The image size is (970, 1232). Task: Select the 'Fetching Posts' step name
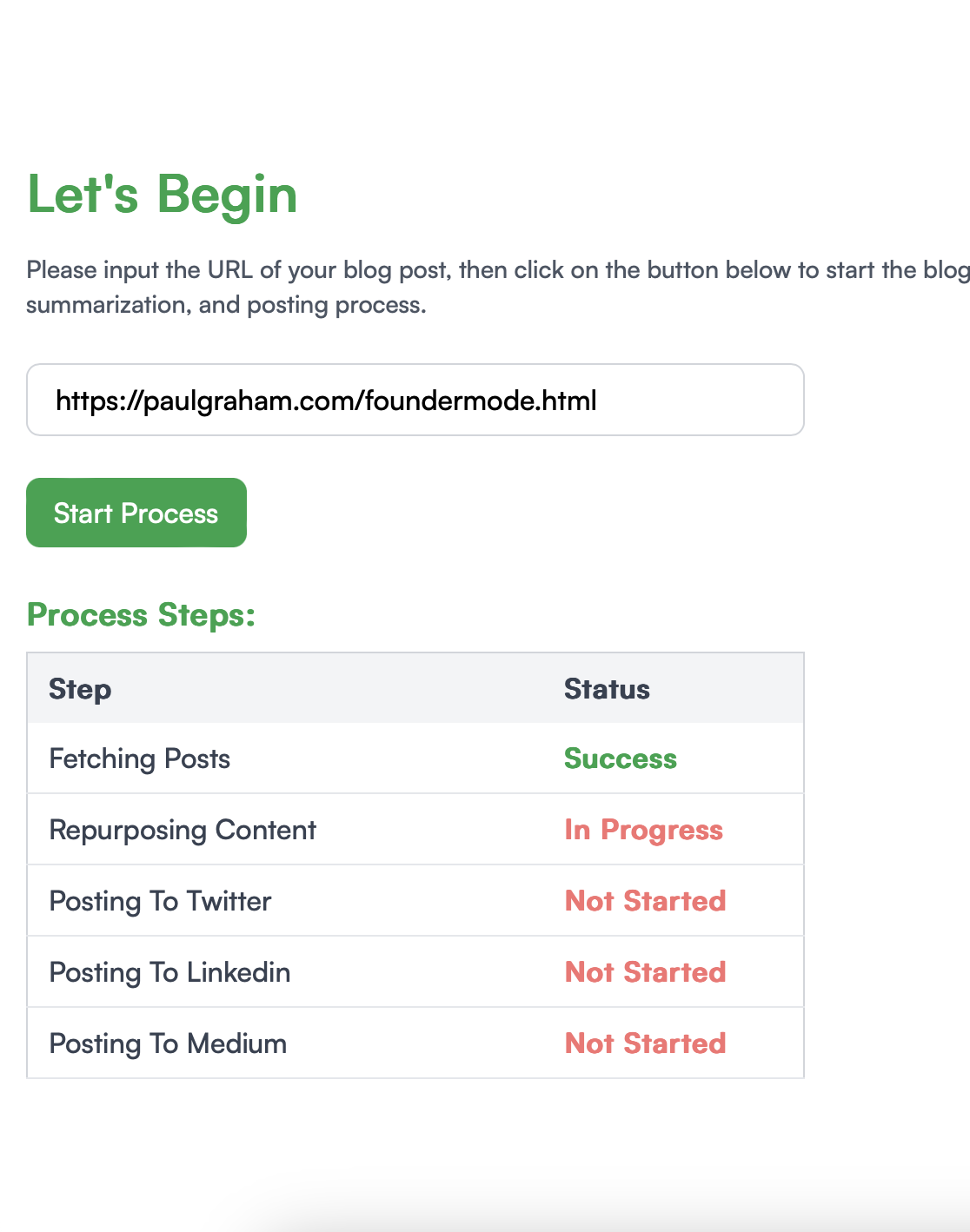pos(140,758)
